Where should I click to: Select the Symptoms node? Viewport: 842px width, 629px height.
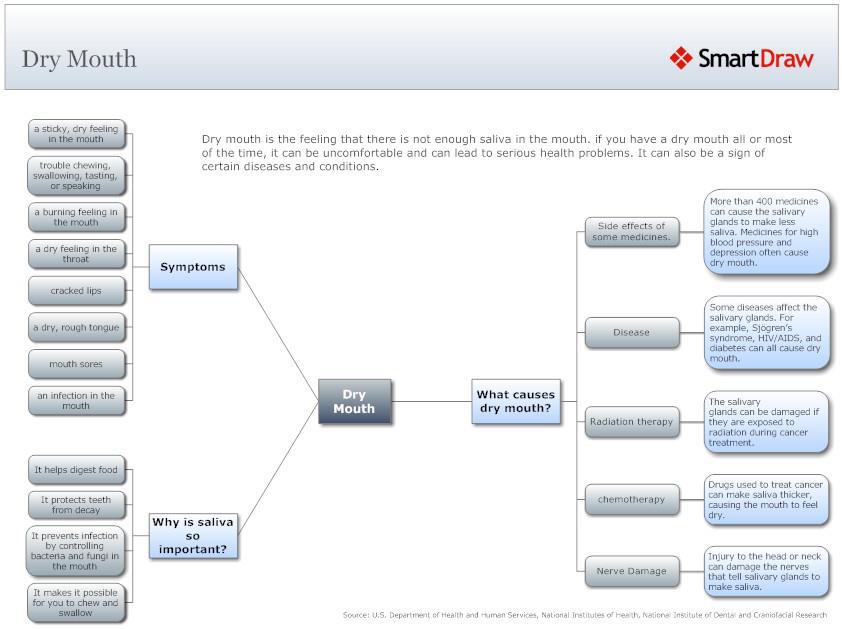click(193, 267)
